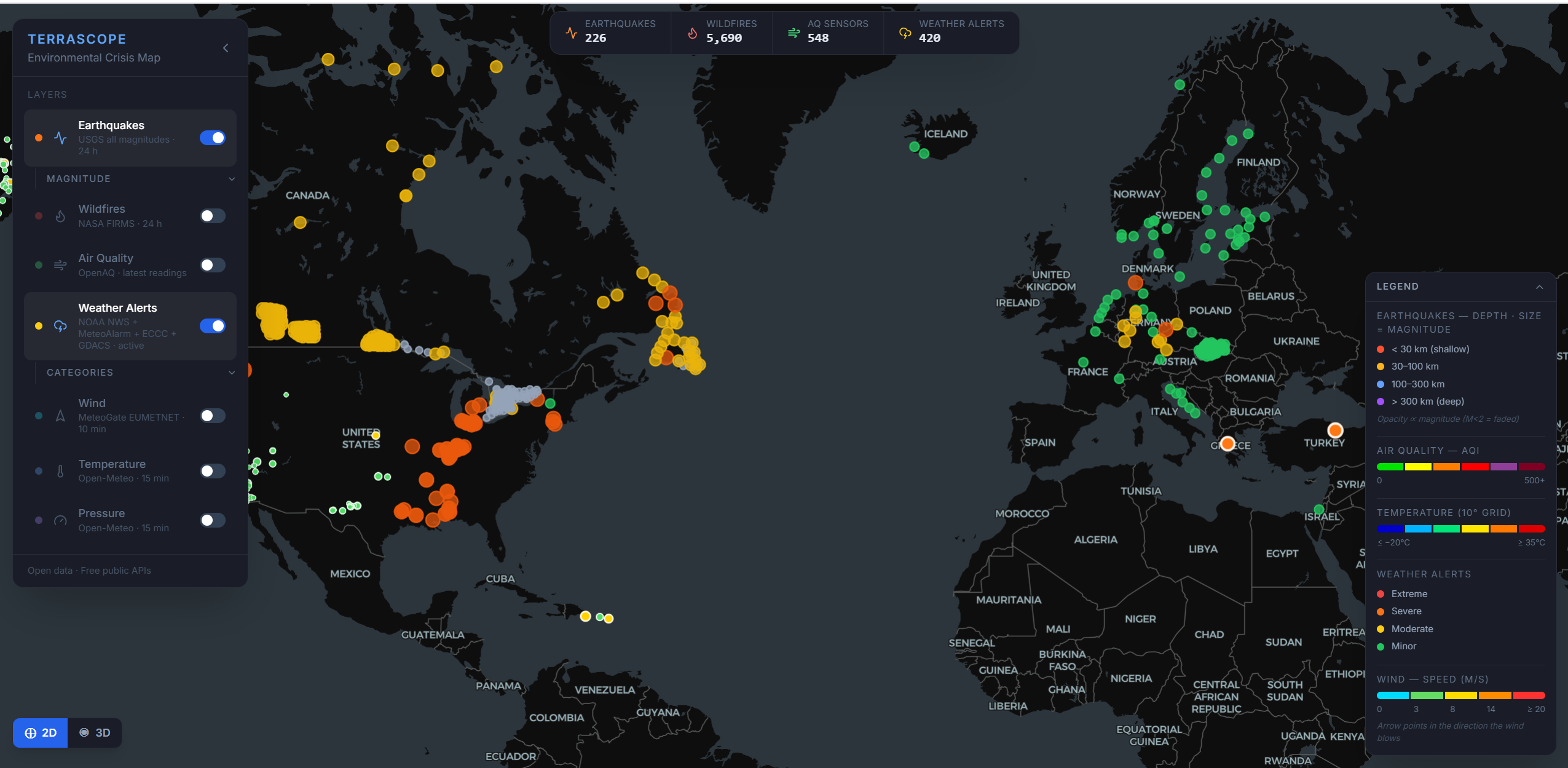Viewport: 1568px width, 768px height.
Task: Collapse the MAGNITUDE section
Action: tap(231, 179)
